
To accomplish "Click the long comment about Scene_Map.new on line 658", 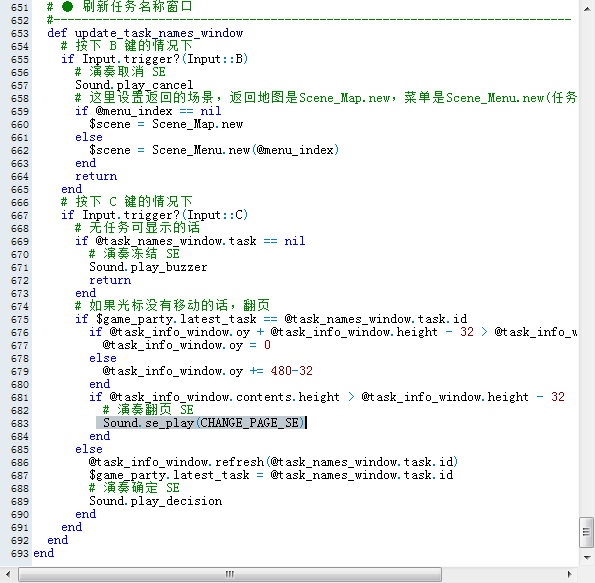I will (x=326, y=98).
